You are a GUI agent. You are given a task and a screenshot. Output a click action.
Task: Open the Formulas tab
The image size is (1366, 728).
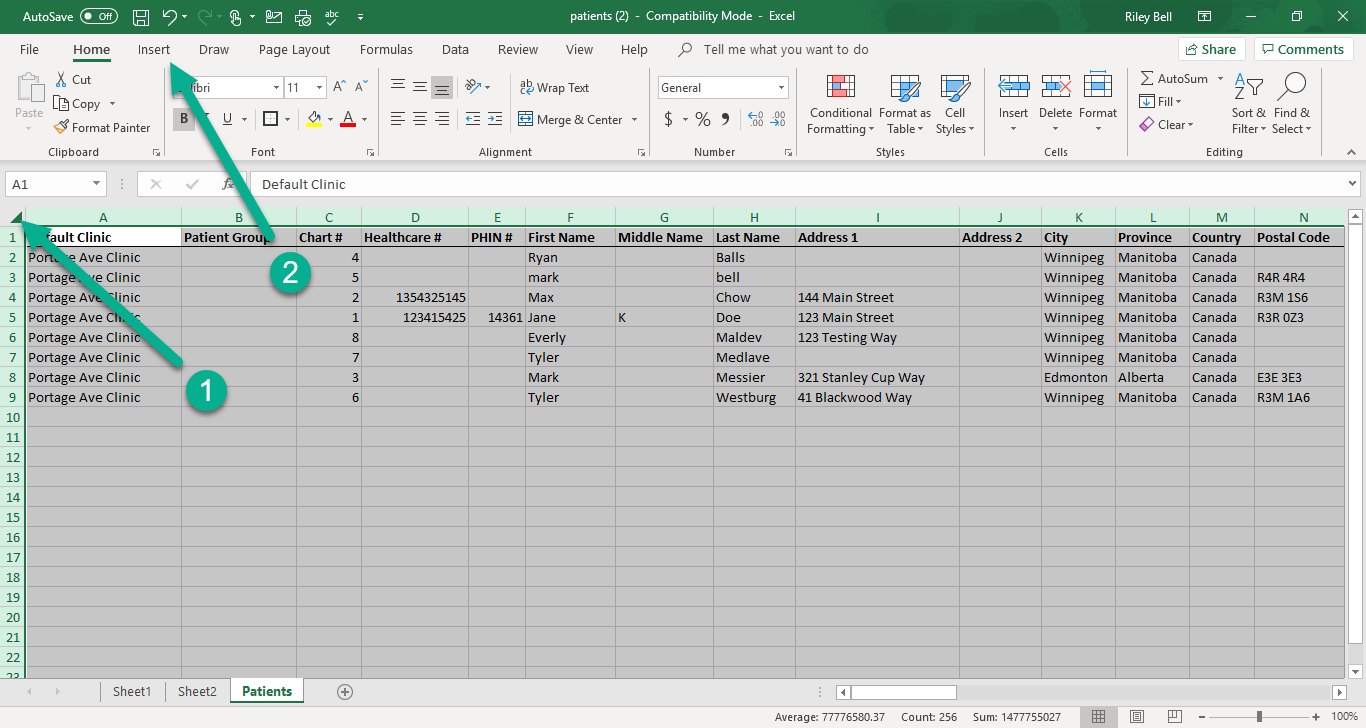point(386,49)
